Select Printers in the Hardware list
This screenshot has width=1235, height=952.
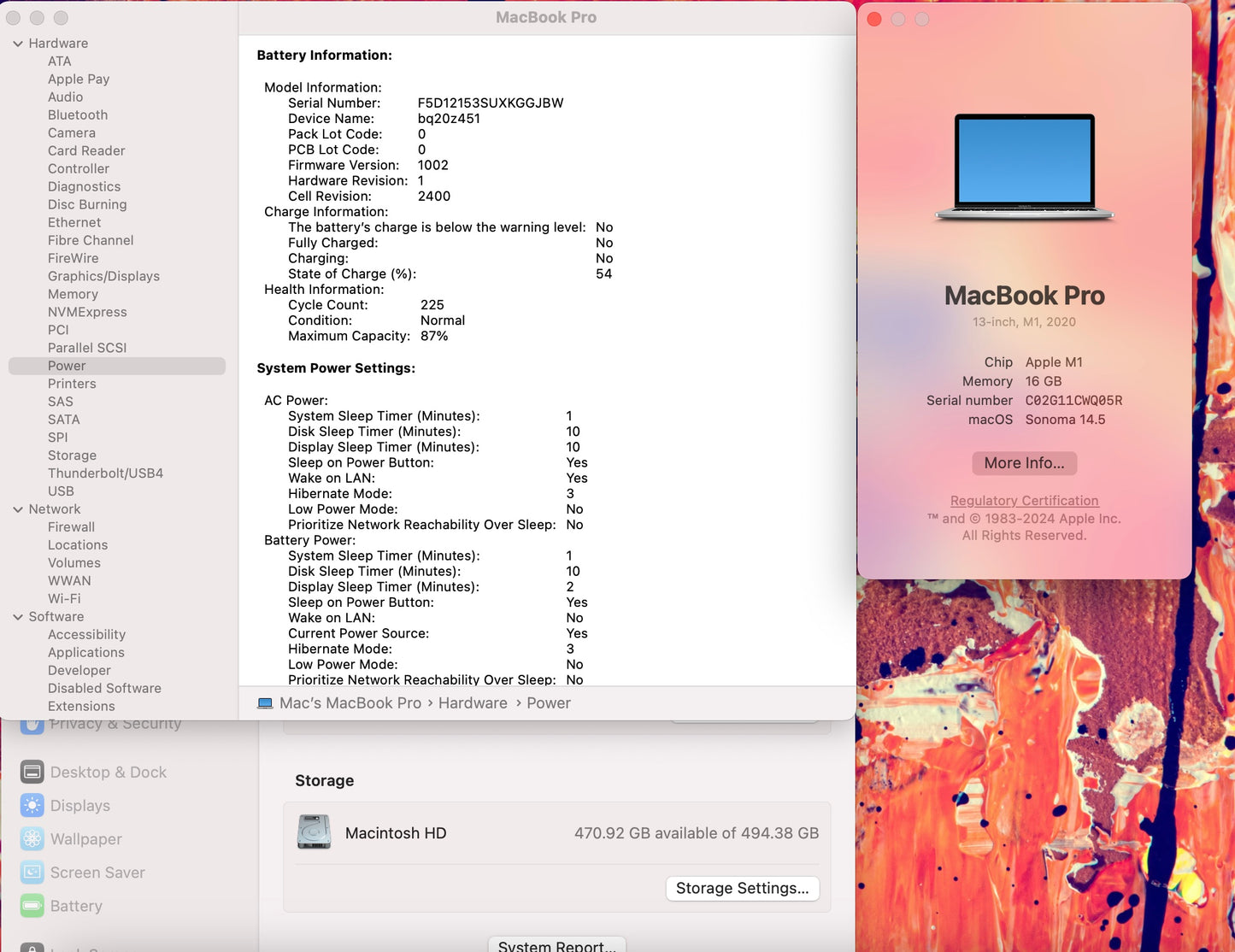tap(72, 385)
